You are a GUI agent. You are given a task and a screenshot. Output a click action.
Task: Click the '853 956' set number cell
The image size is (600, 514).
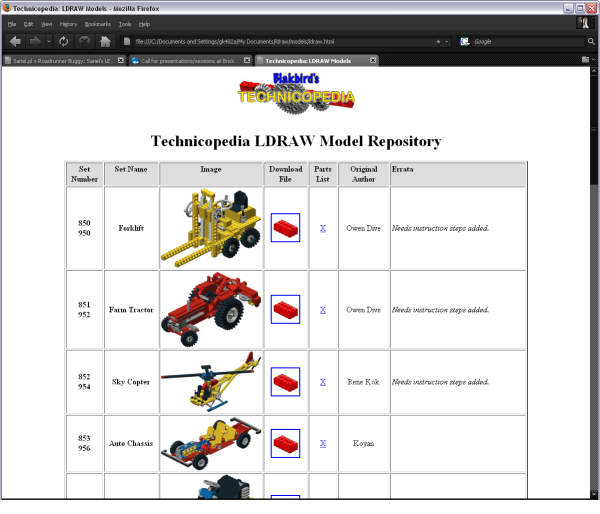[x=85, y=443]
